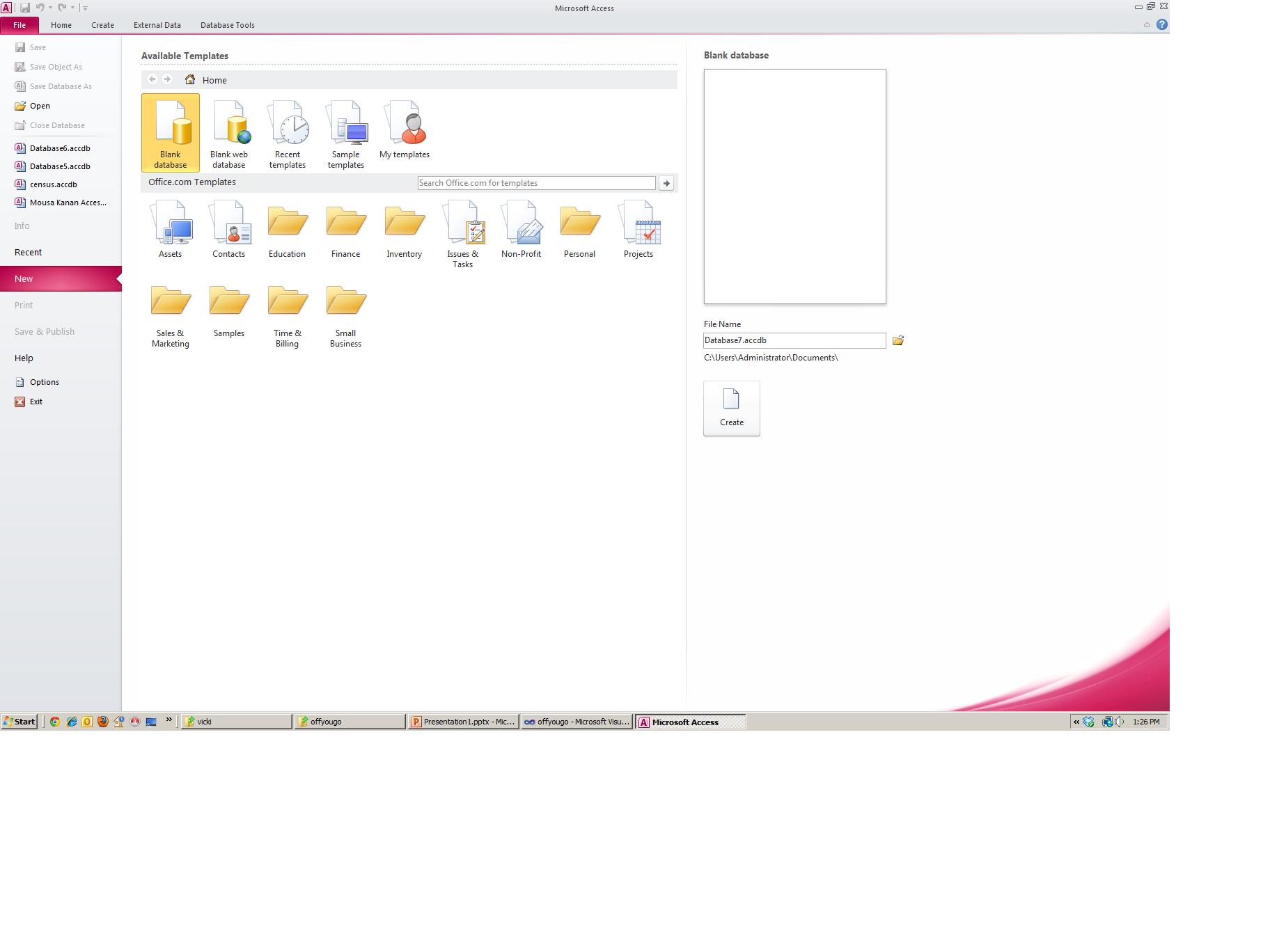The width and height of the screenshot is (1270, 952).
Task: Click the Home breadcrumb text
Action: [214, 80]
